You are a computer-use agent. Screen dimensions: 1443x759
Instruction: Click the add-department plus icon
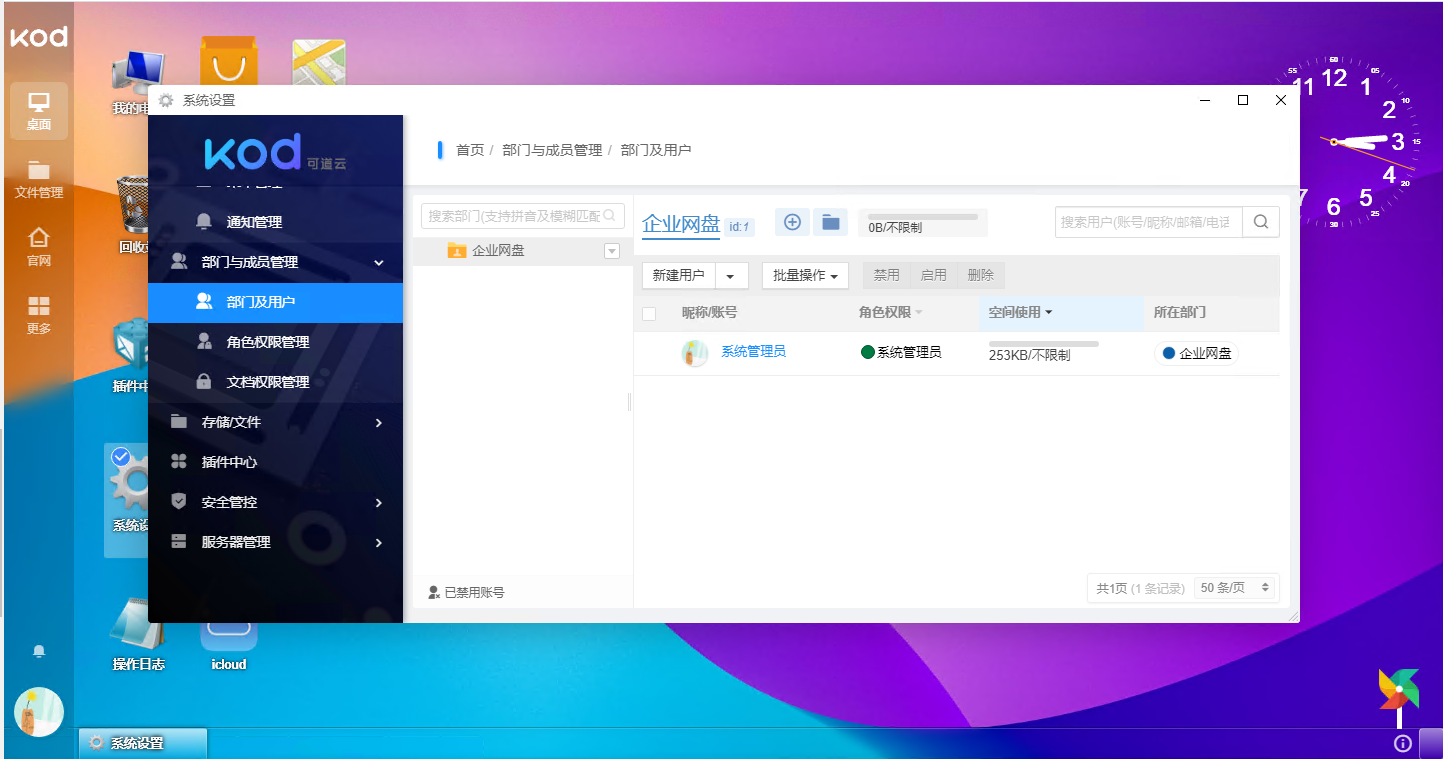pos(792,222)
